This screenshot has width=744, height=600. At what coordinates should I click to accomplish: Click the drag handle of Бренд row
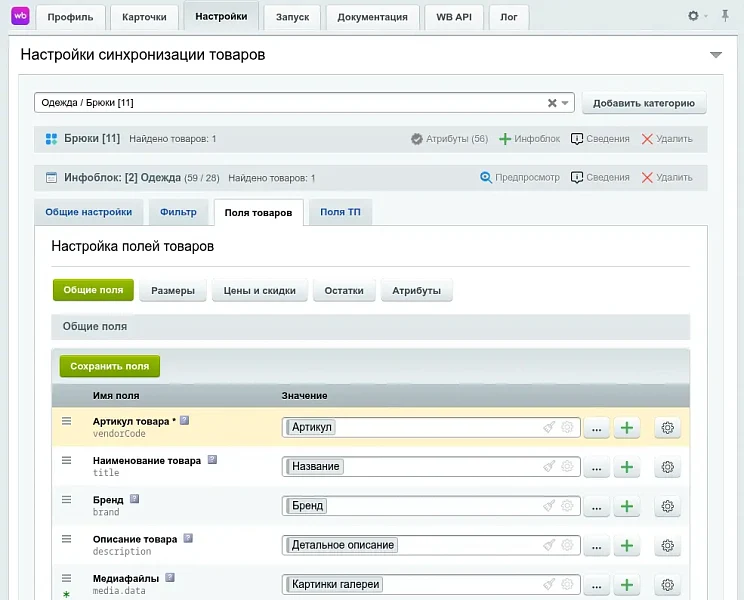tap(66, 500)
